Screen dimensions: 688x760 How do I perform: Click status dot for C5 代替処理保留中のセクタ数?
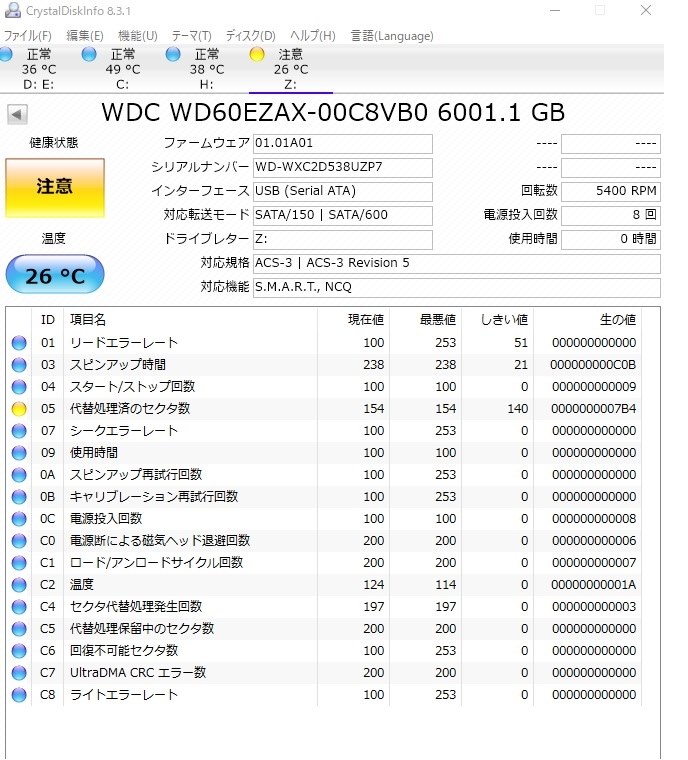tap(19, 629)
